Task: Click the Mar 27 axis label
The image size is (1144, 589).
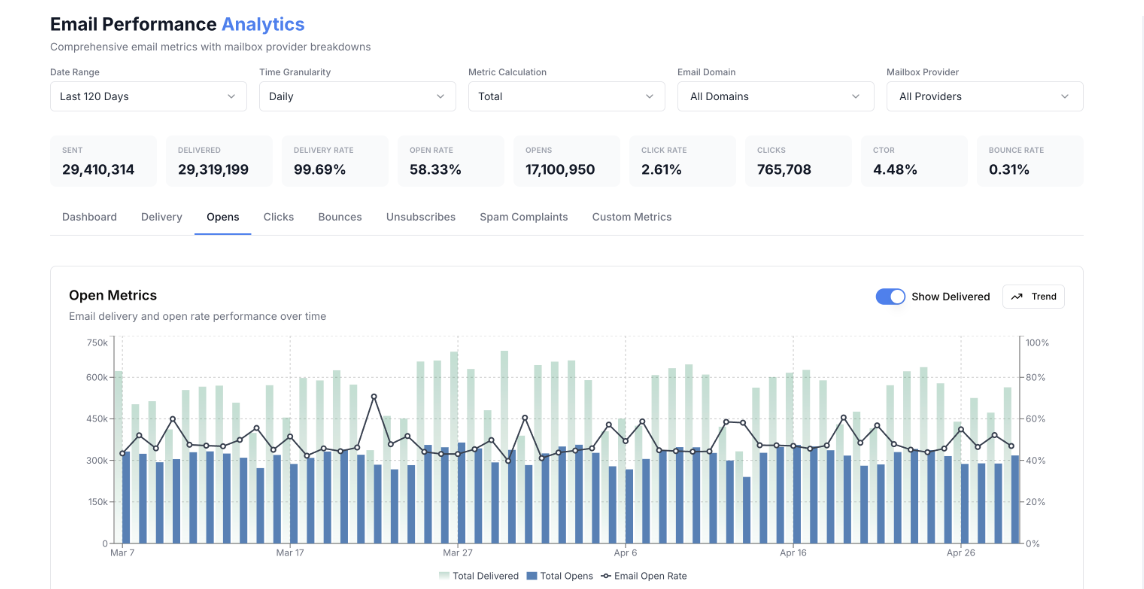Action: 457,554
